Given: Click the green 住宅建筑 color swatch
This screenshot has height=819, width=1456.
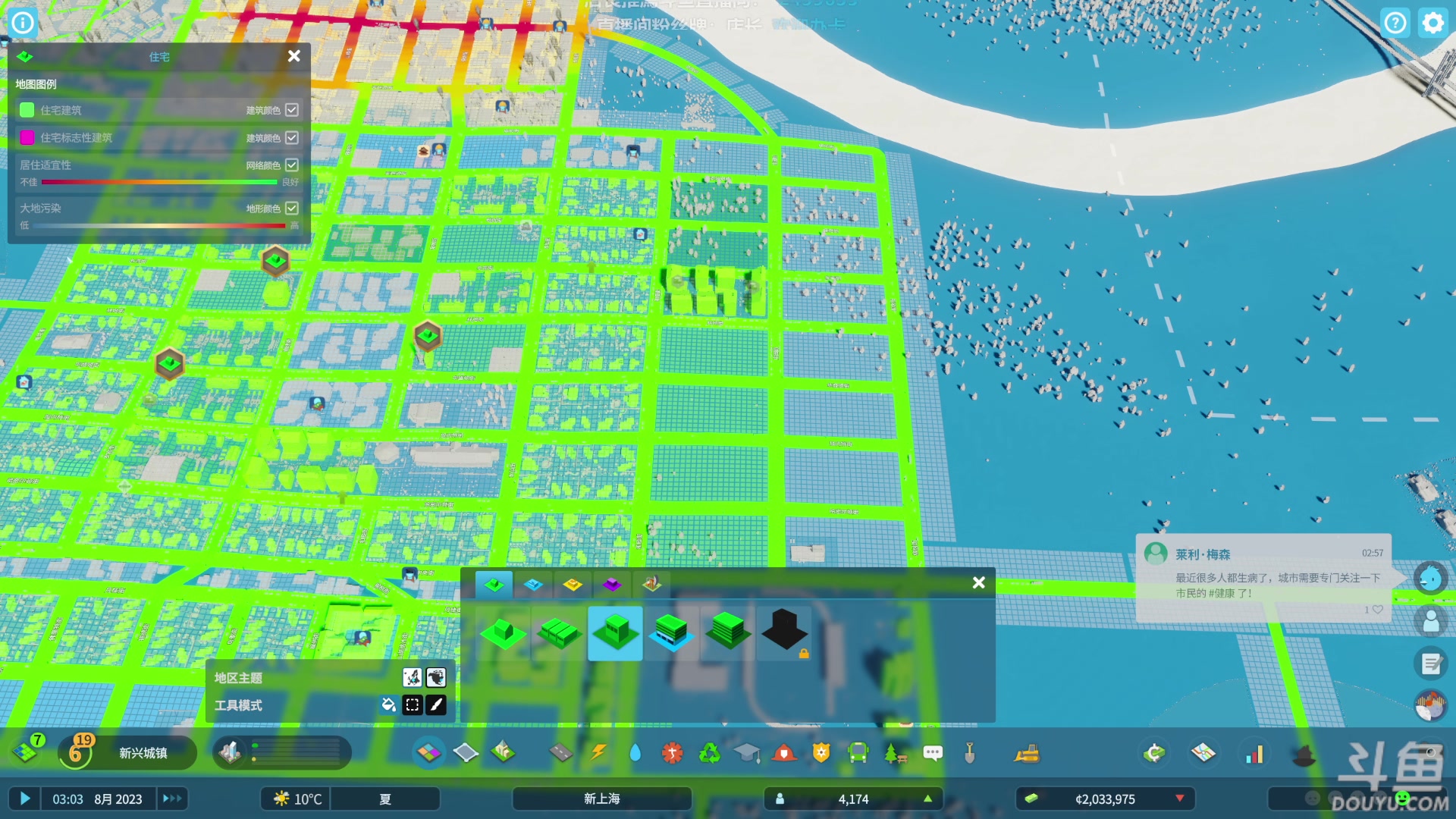Looking at the screenshot, I should click(27, 110).
